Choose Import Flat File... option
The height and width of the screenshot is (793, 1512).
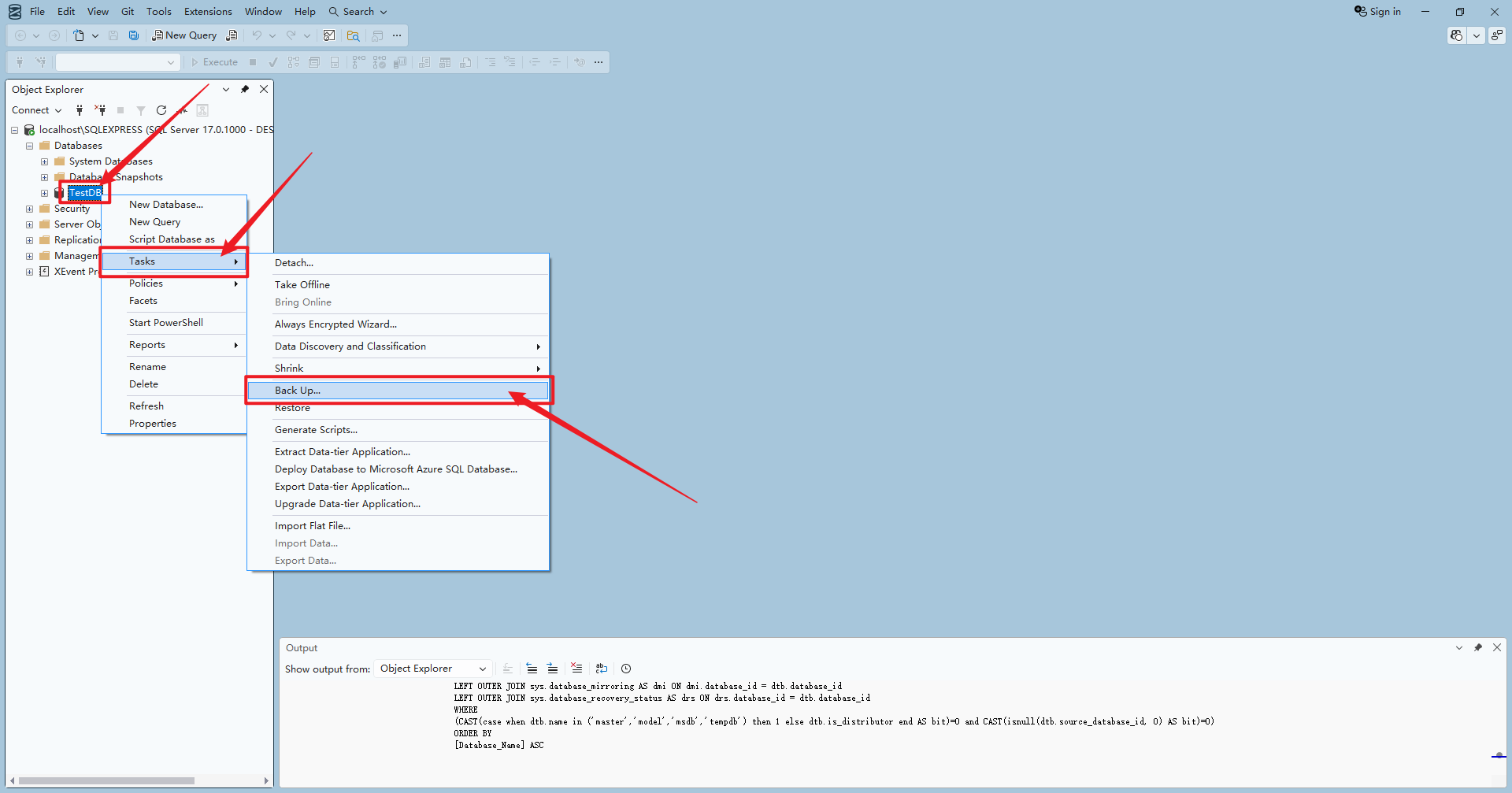(x=398, y=526)
